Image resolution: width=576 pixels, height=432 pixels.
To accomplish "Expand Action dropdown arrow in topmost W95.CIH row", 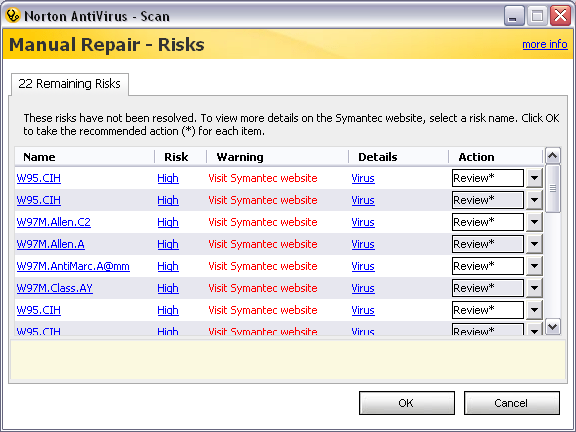I will (534, 178).
